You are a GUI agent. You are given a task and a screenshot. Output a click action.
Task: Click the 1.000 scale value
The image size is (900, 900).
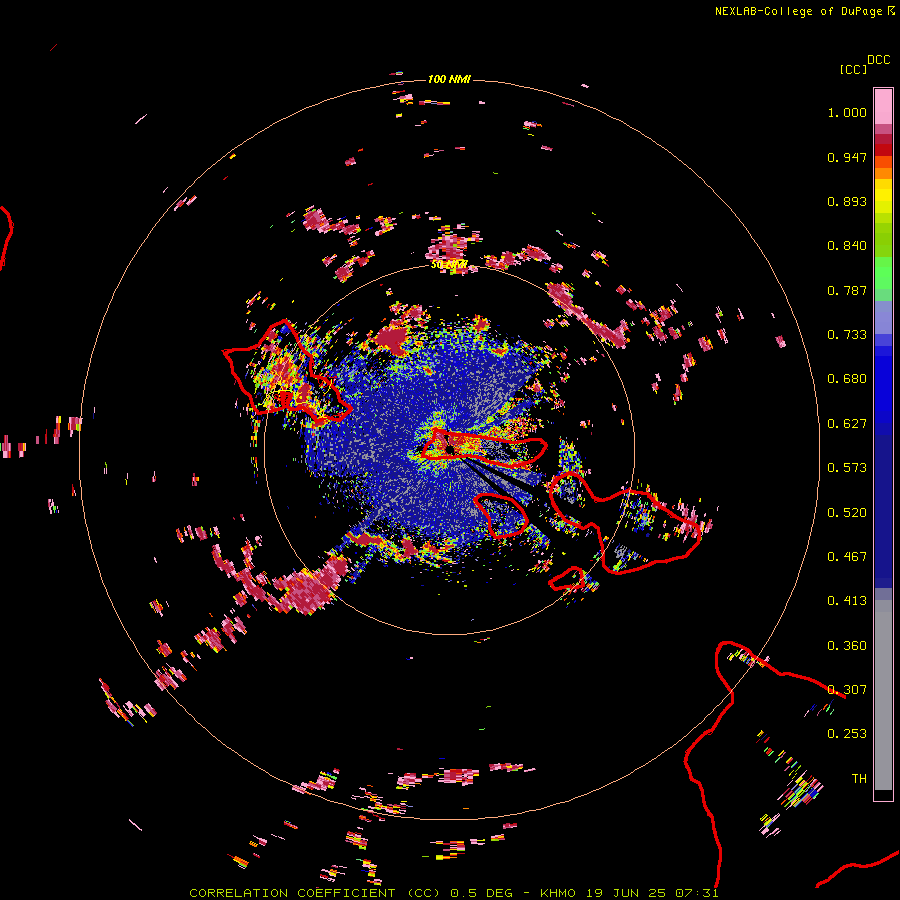click(847, 112)
